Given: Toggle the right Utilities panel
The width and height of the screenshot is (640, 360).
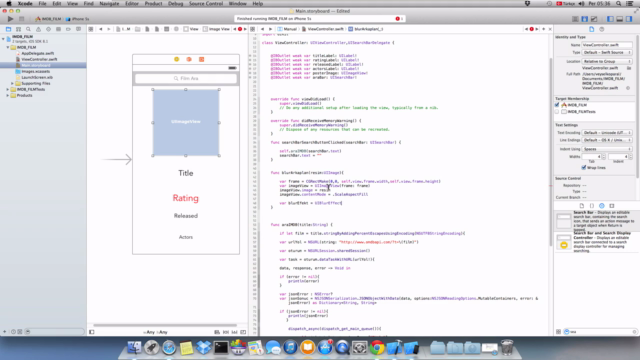Looking at the screenshot, I should click(629, 19).
